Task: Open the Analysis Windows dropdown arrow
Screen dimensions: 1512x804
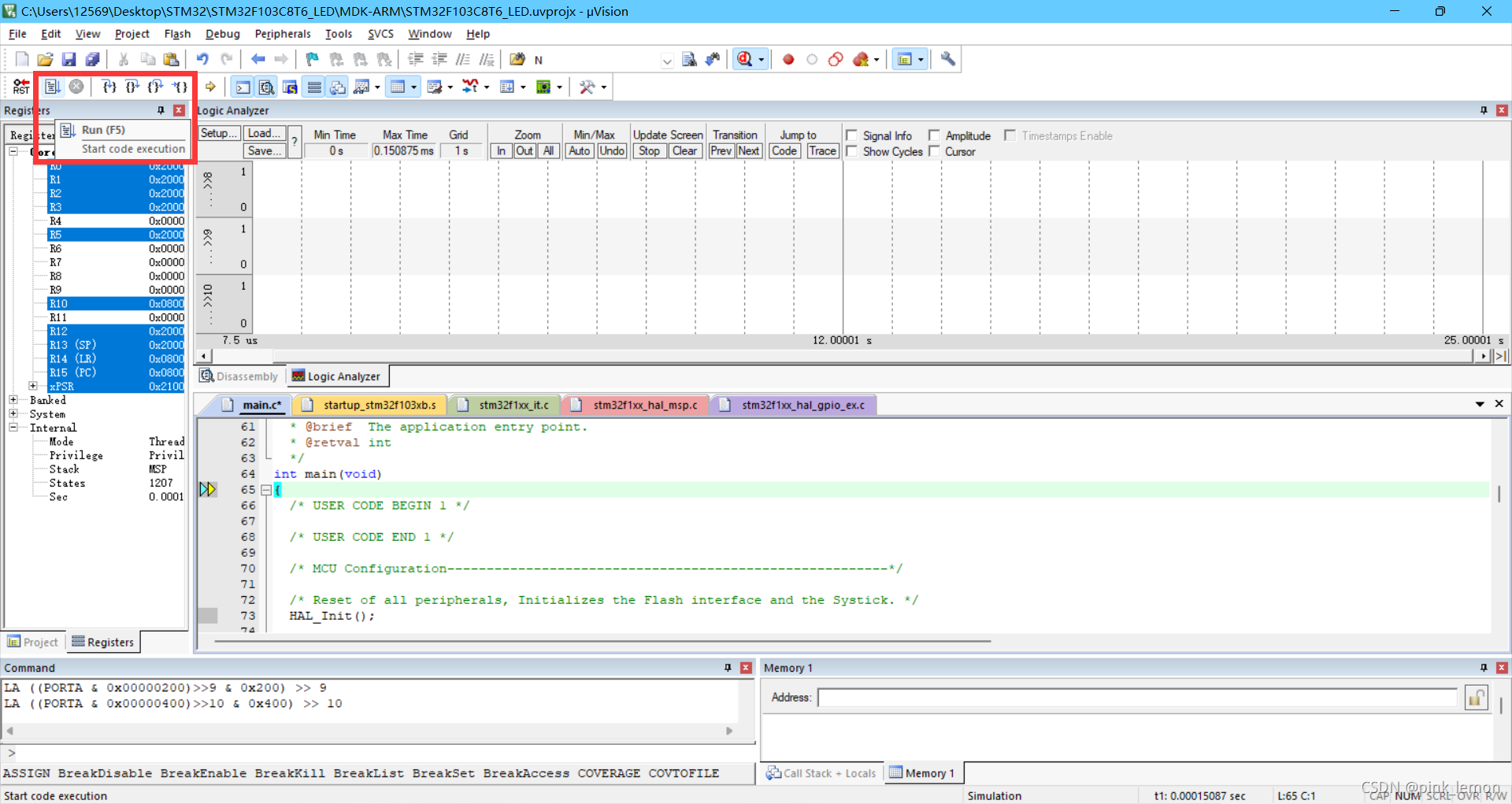Action: [x=487, y=87]
